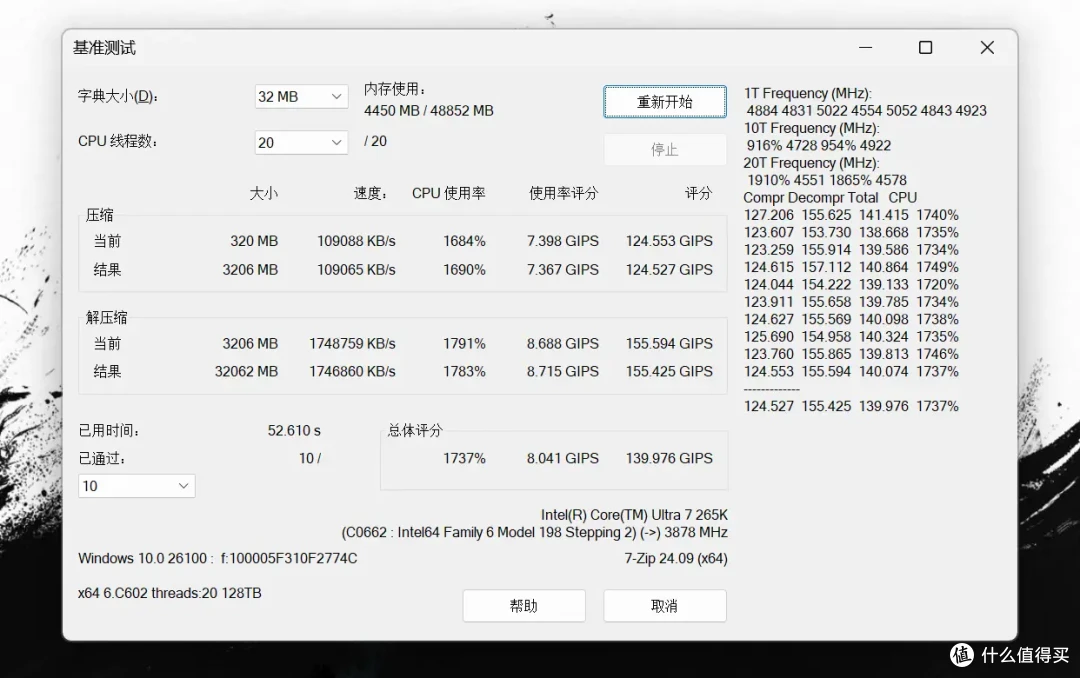Viewport: 1080px width, 678px height.
Task: Click the 10T Frequency (MHz) label
Action: pos(811,128)
